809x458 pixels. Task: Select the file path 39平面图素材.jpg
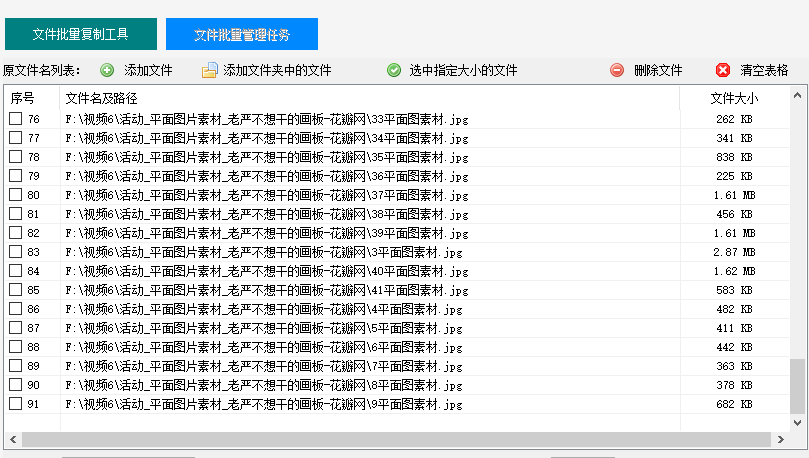pos(267,233)
